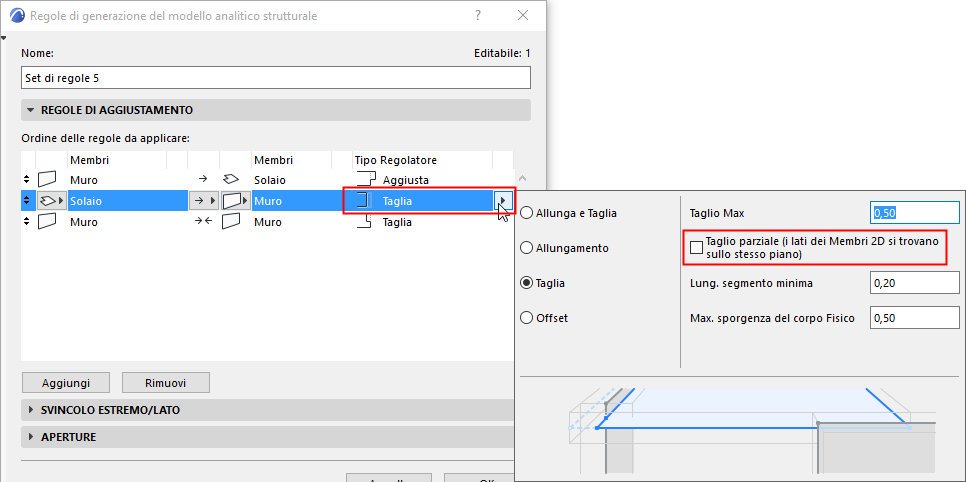Screen dimensions: 966x482
Task: Click the Rimuovi button
Action: click(x=166, y=383)
